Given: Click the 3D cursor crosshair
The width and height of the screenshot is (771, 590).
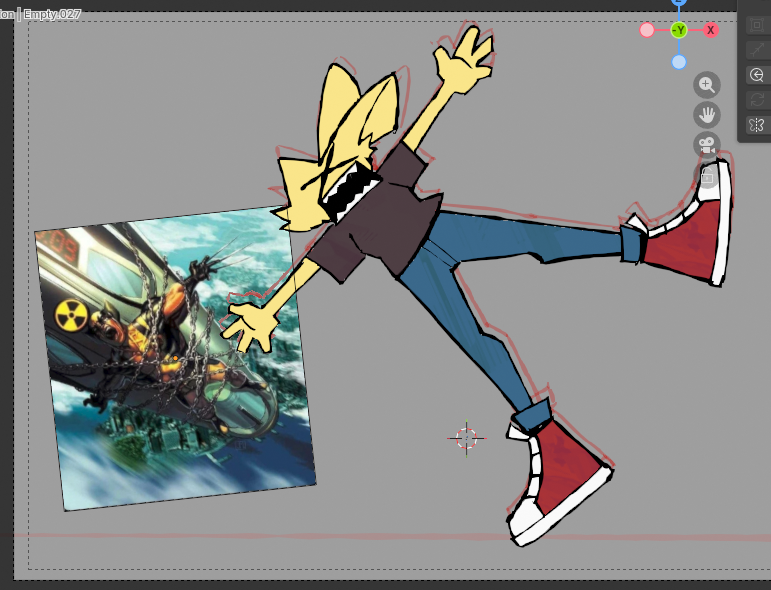Looking at the screenshot, I should pos(467,438).
